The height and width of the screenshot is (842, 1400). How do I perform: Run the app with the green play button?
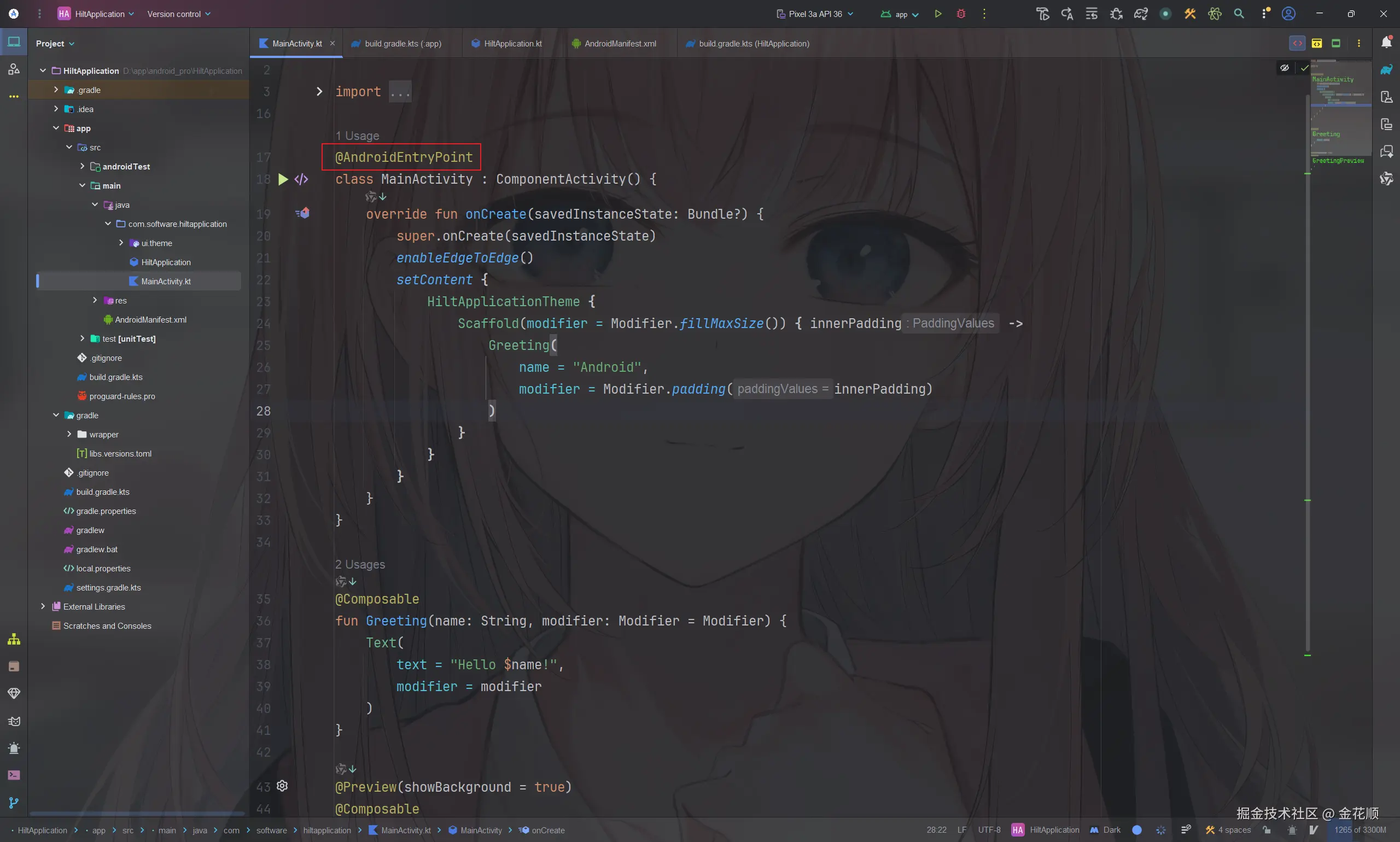pyautogui.click(x=937, y=14)
